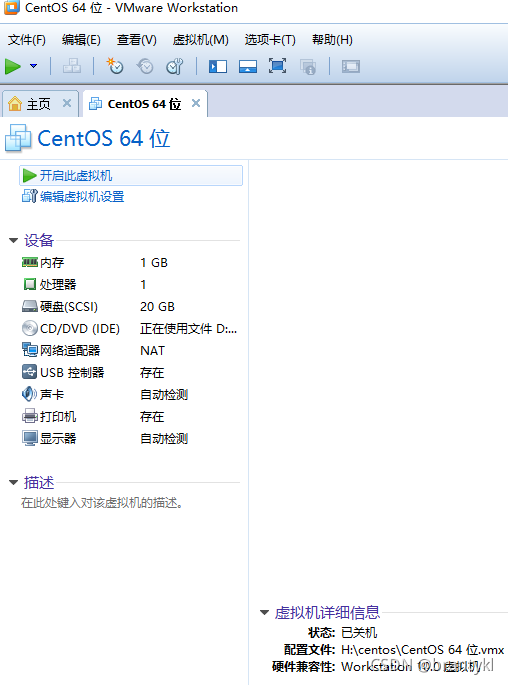The image size is (508, 685).
Task: Click the 处理器 processor device icon
Action: (30, 284)
